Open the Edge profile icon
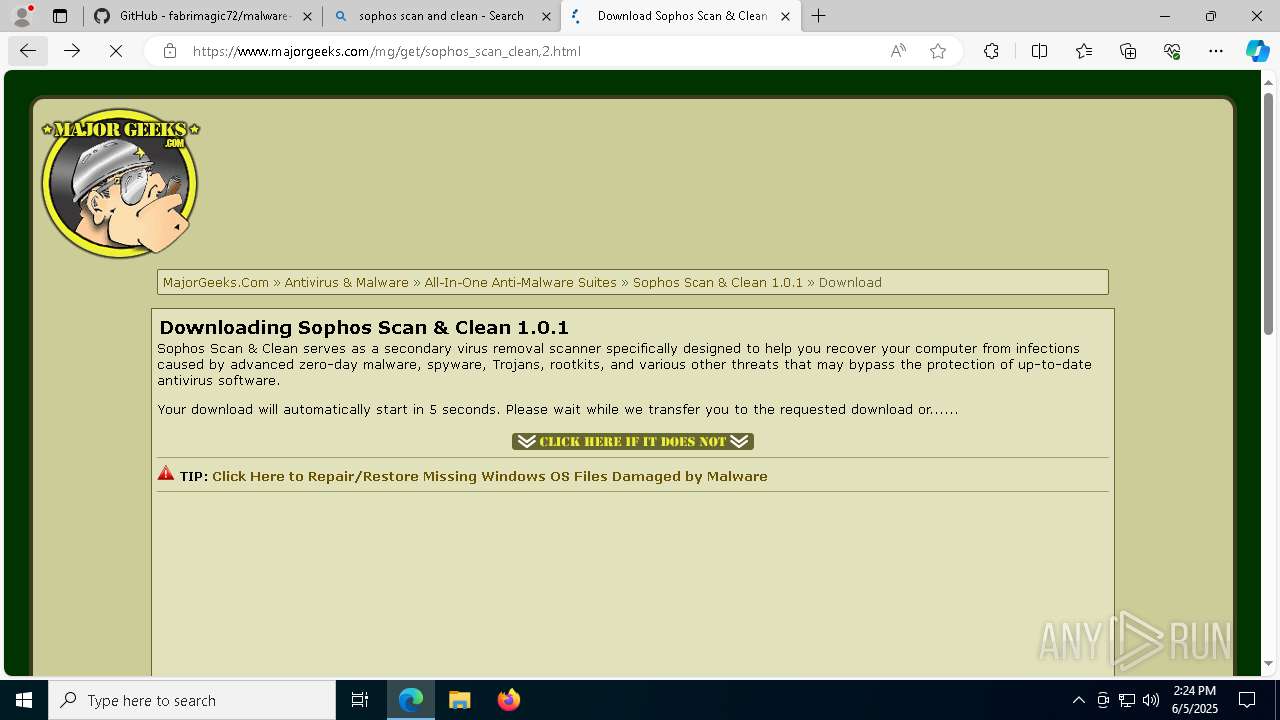Image resolution: width=1280 pixels, height=720 pixels. coord(22,16)
